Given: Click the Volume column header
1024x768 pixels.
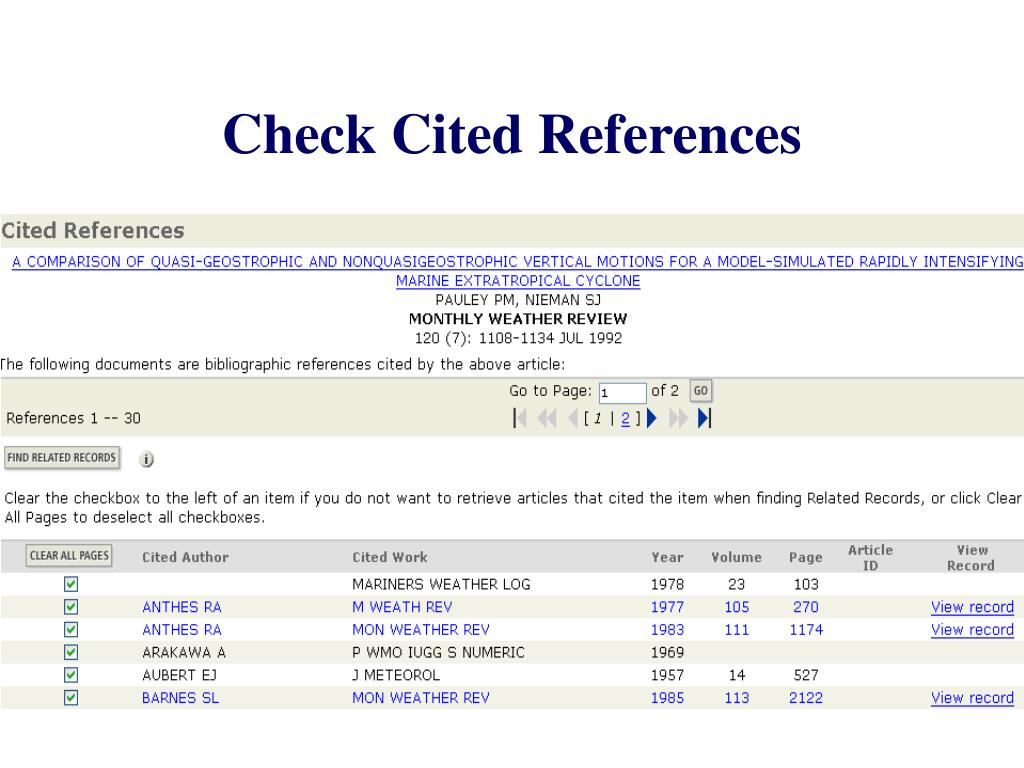Looking at the screenshot, I should coord(737,558).
